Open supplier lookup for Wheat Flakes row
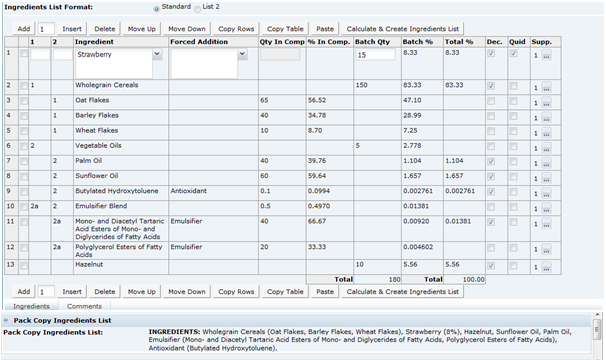This screenshot has width=606, height=360. point(546,133)
